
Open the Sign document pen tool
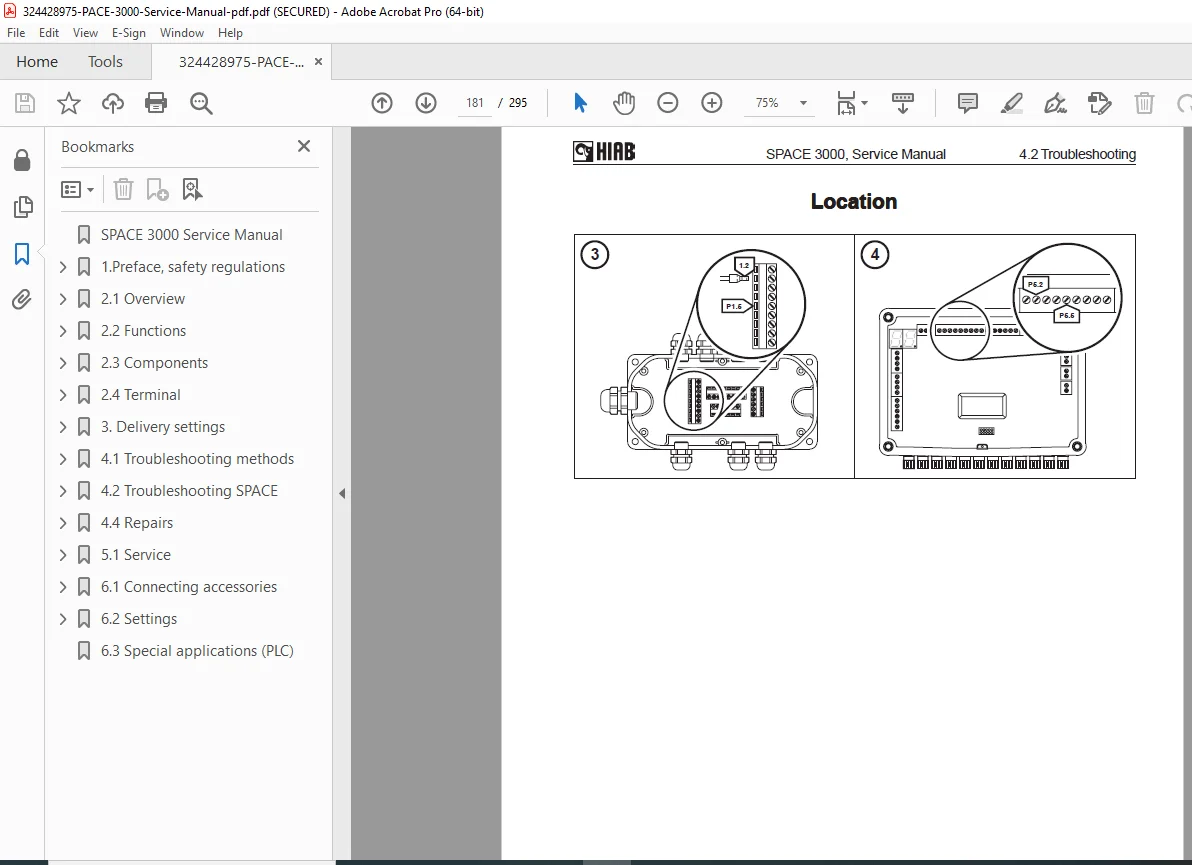pyautogui.click(x=1055, y=103)
